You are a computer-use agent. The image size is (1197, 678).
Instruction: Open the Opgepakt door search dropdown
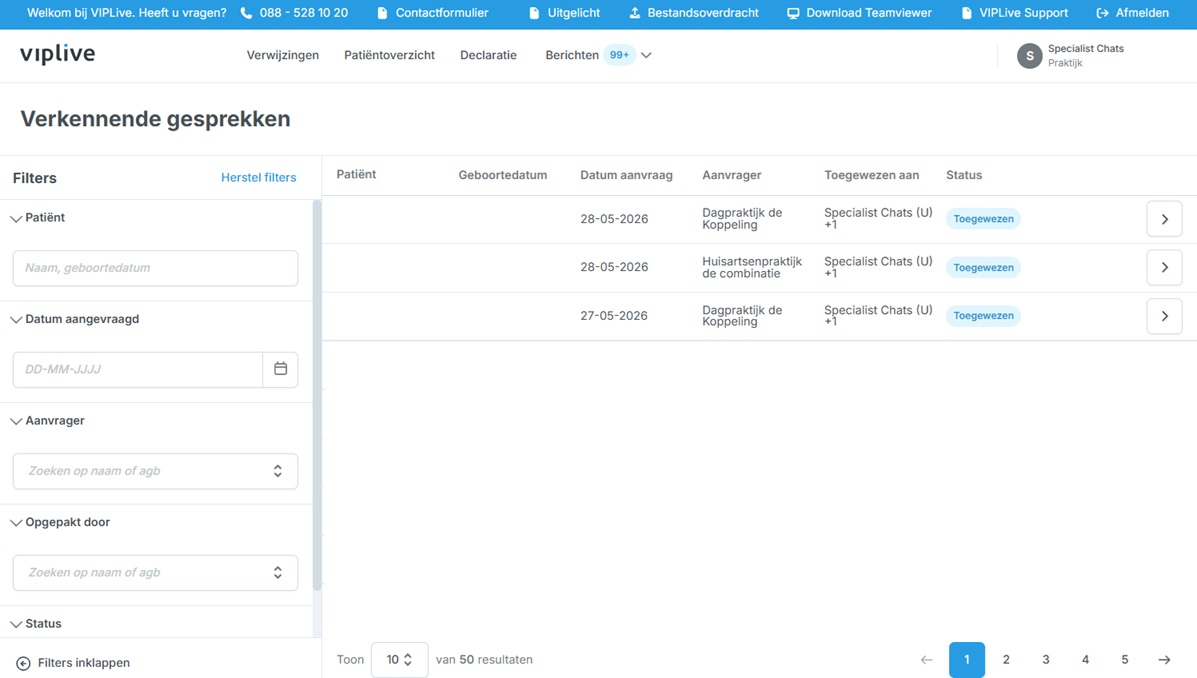pyautogui.click(x=155, y=573)
